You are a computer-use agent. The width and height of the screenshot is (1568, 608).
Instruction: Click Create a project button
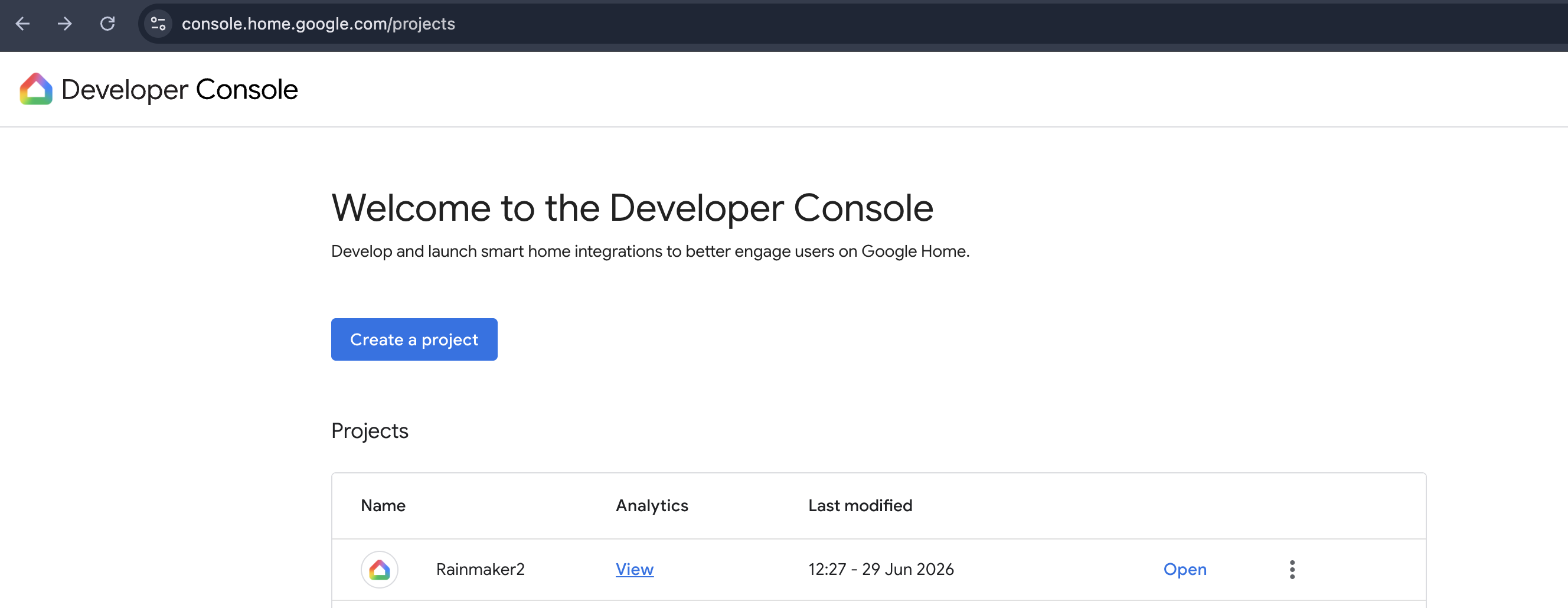pyautogui.click(x=414, y=339)
